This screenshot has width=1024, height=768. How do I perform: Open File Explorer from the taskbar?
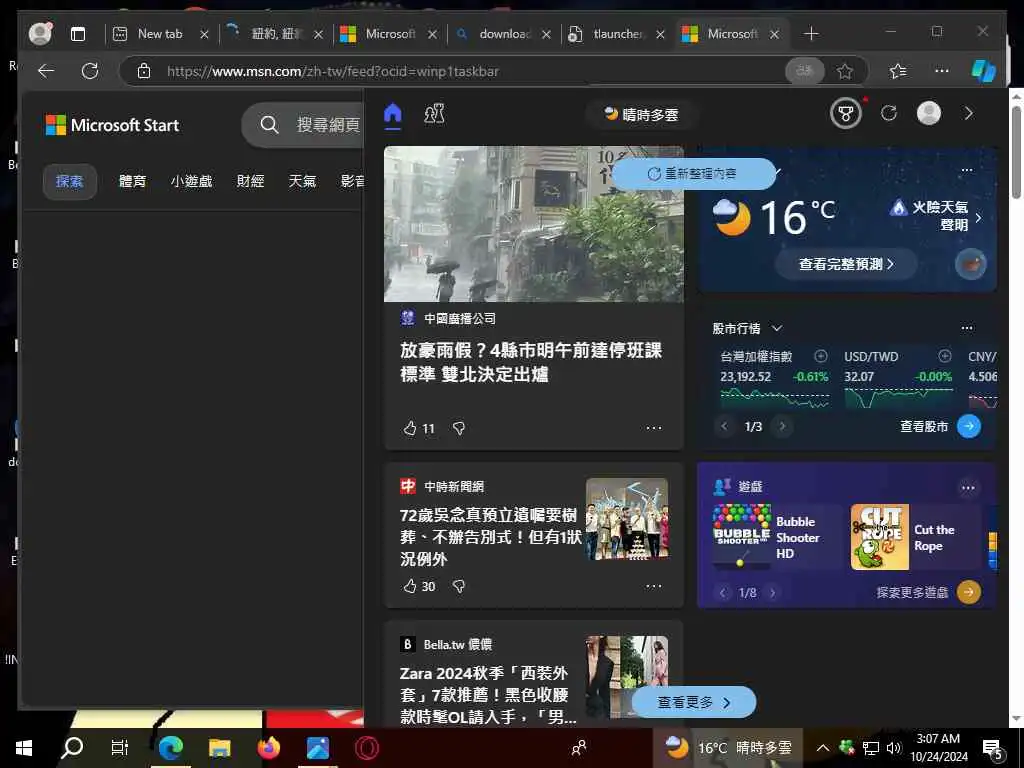pos(219,748)
